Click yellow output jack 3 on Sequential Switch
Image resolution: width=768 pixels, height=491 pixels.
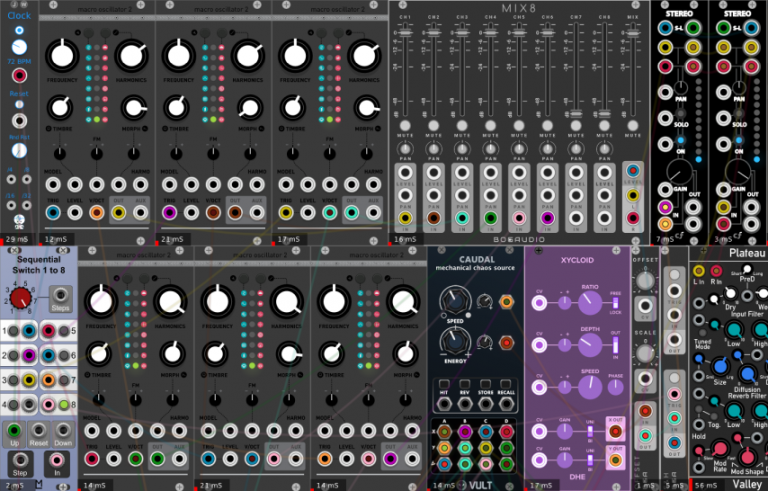click(29, 380)
